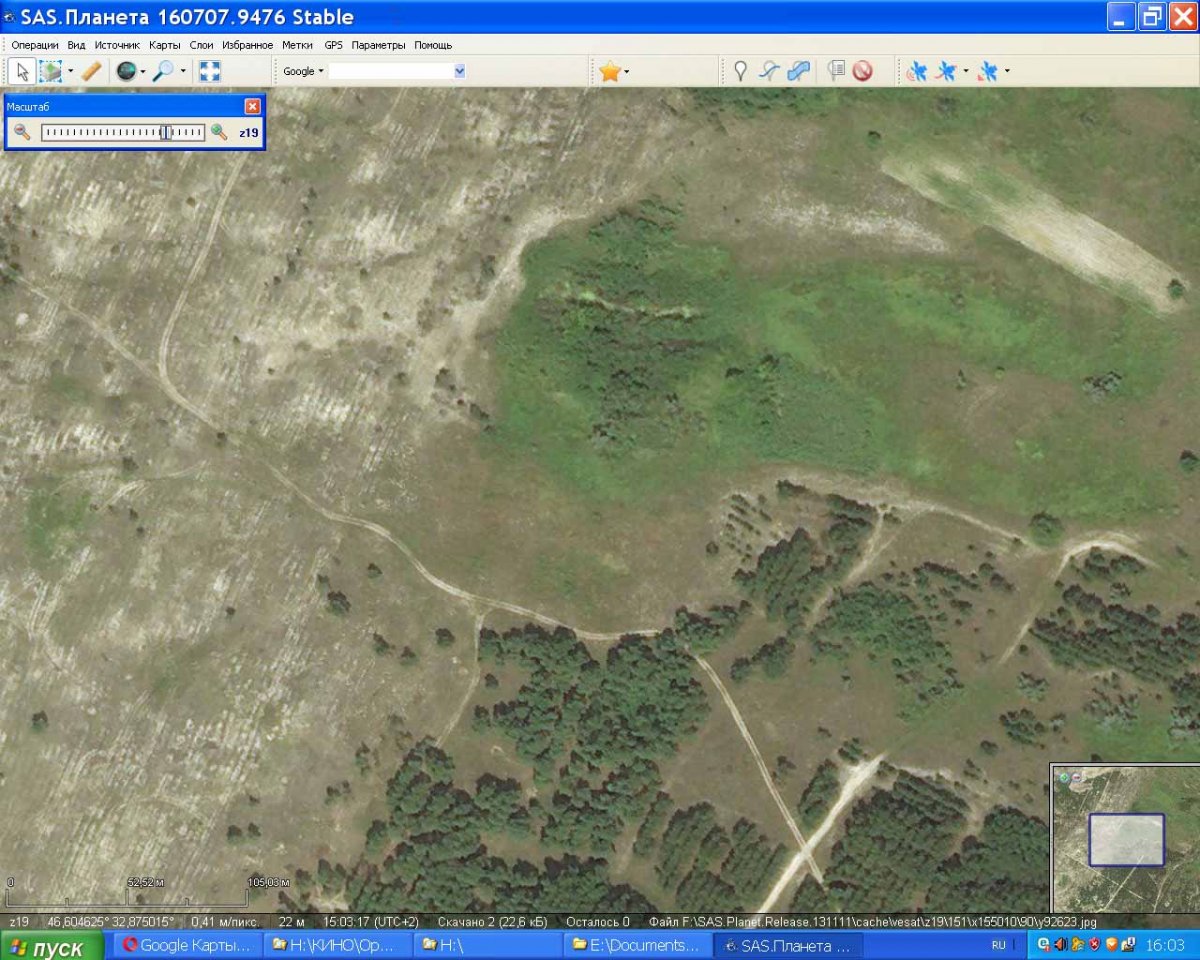1200x960 pixels.
Task: Select the add polygon tool
Action: coord(799,71)
